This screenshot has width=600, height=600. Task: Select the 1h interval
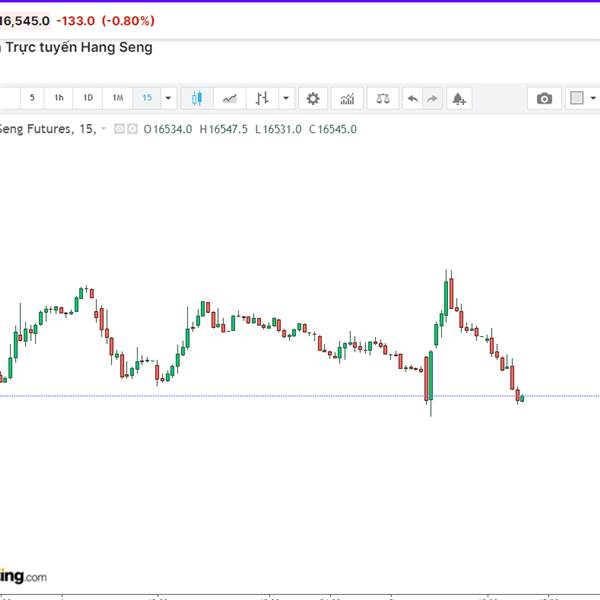click(59, 98)
